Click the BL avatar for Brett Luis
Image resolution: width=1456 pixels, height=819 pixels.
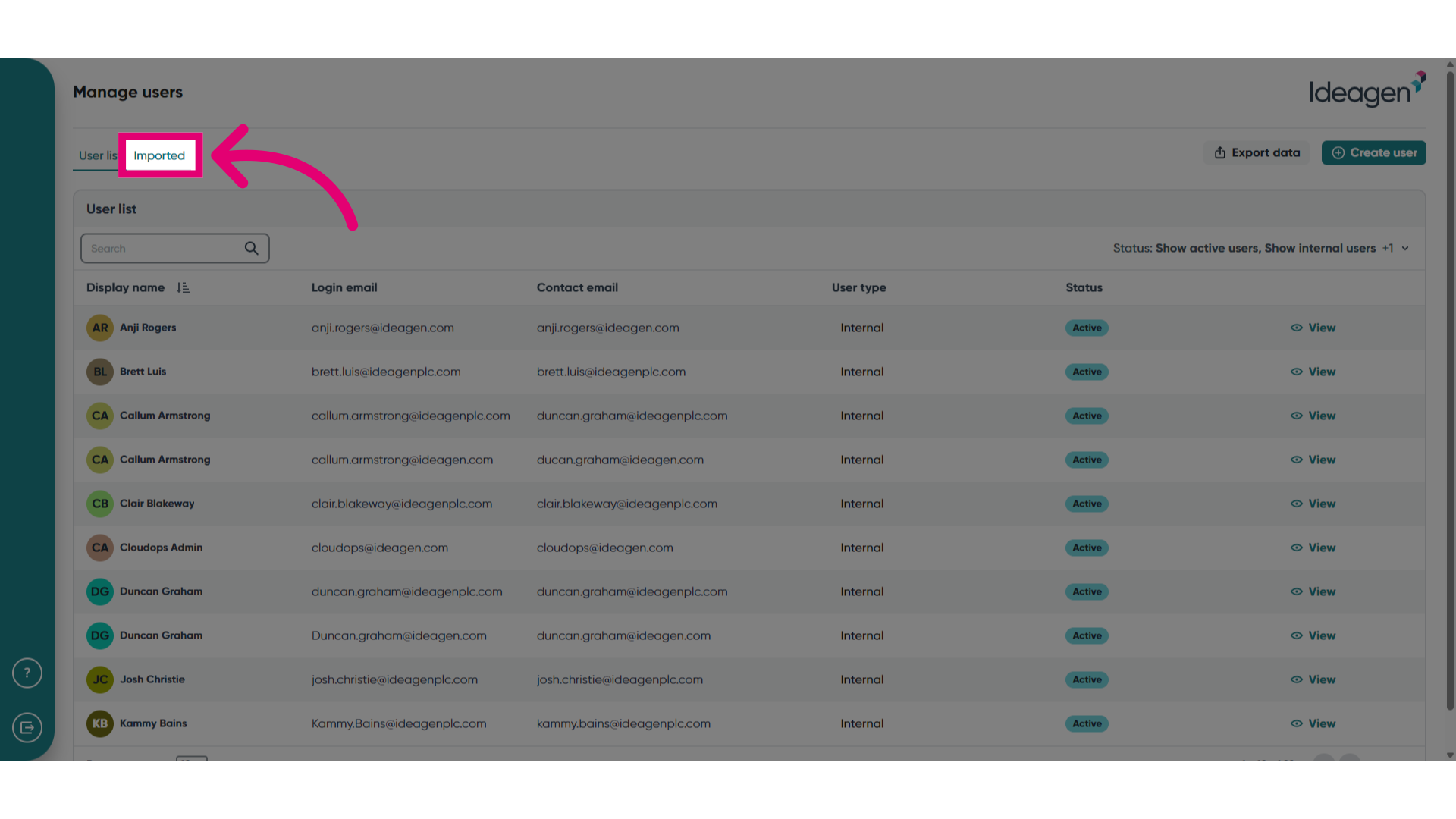(100, 372)
